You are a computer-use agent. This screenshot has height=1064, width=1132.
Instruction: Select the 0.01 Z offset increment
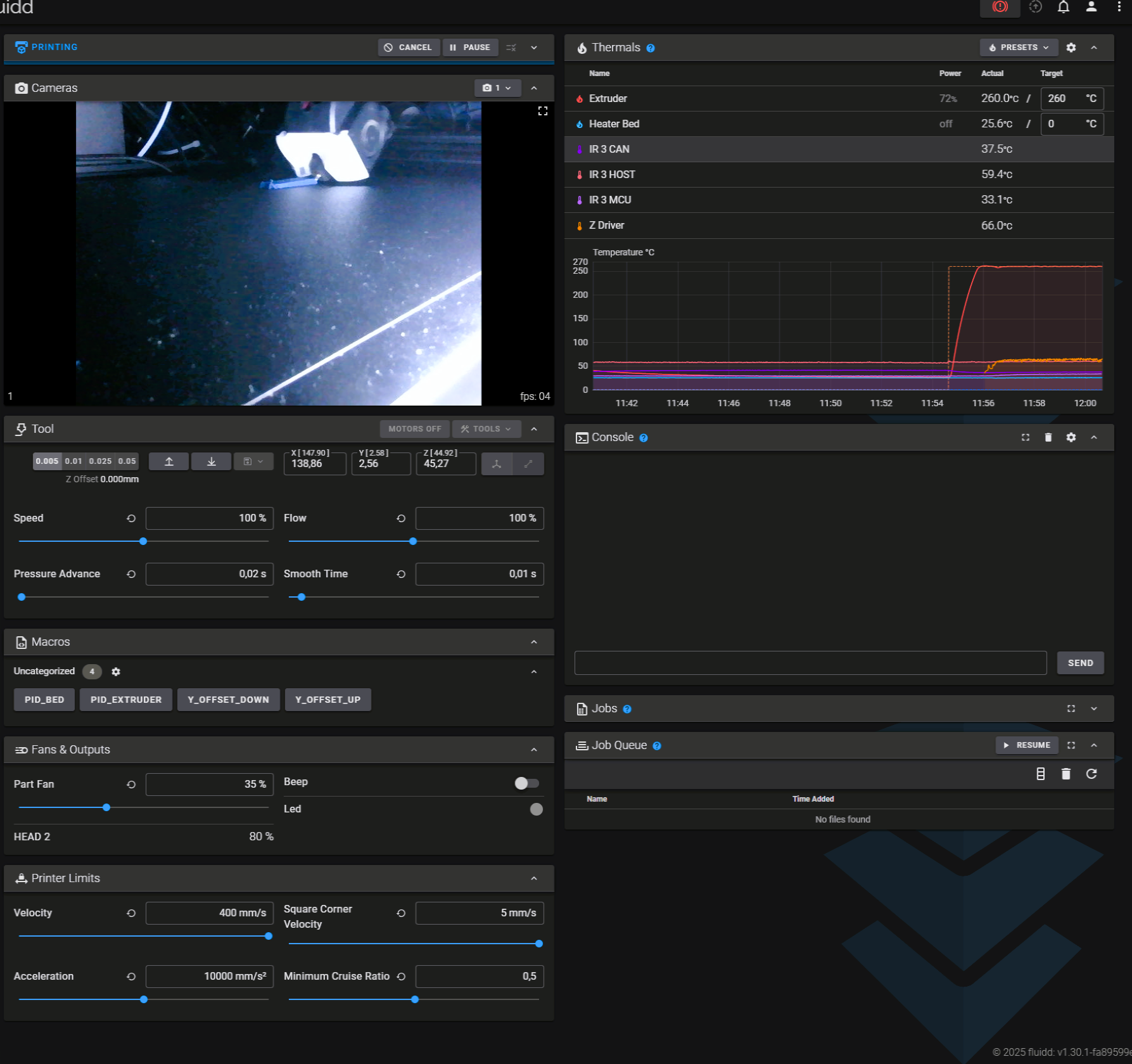coord(73,461)
